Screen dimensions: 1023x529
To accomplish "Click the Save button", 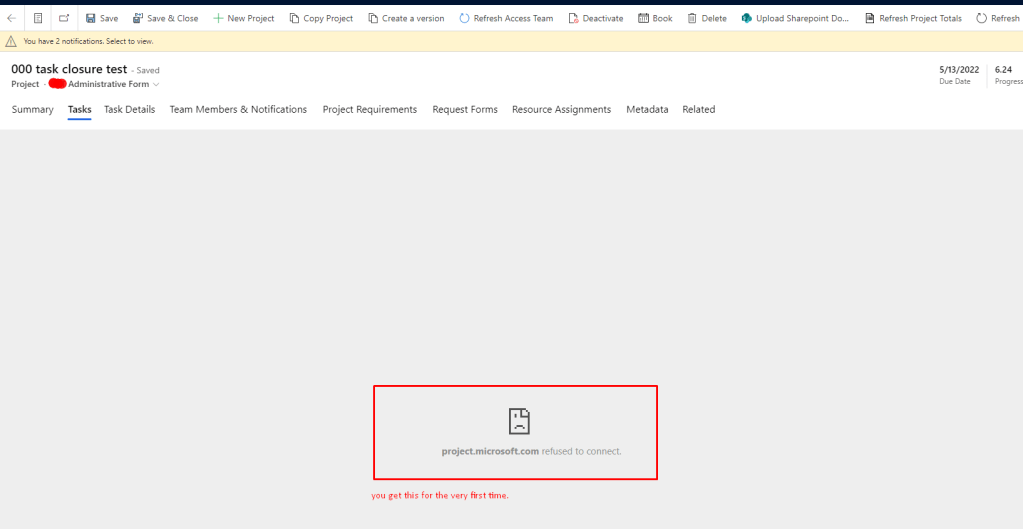I will (101, 18).
